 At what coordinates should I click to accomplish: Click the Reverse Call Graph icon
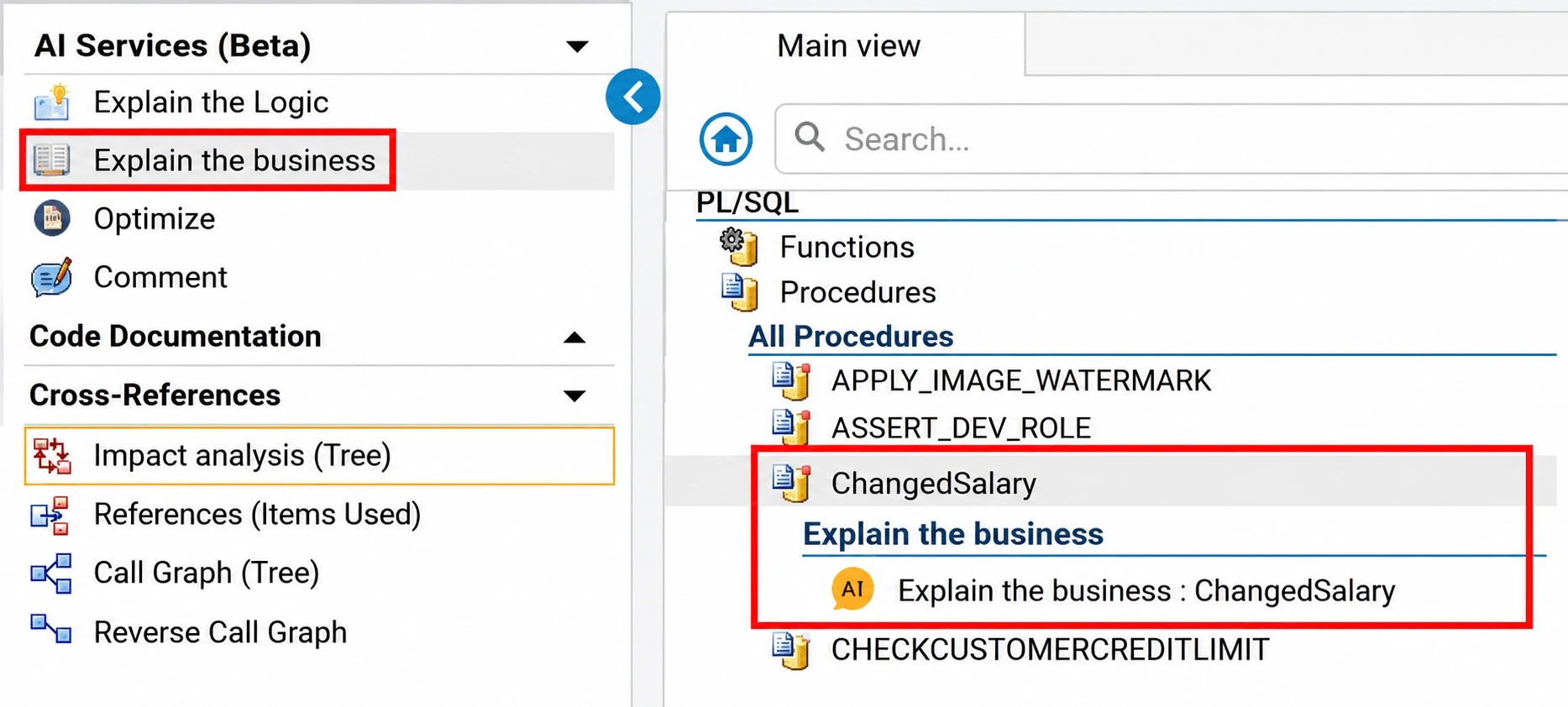(x=51, y=629)
